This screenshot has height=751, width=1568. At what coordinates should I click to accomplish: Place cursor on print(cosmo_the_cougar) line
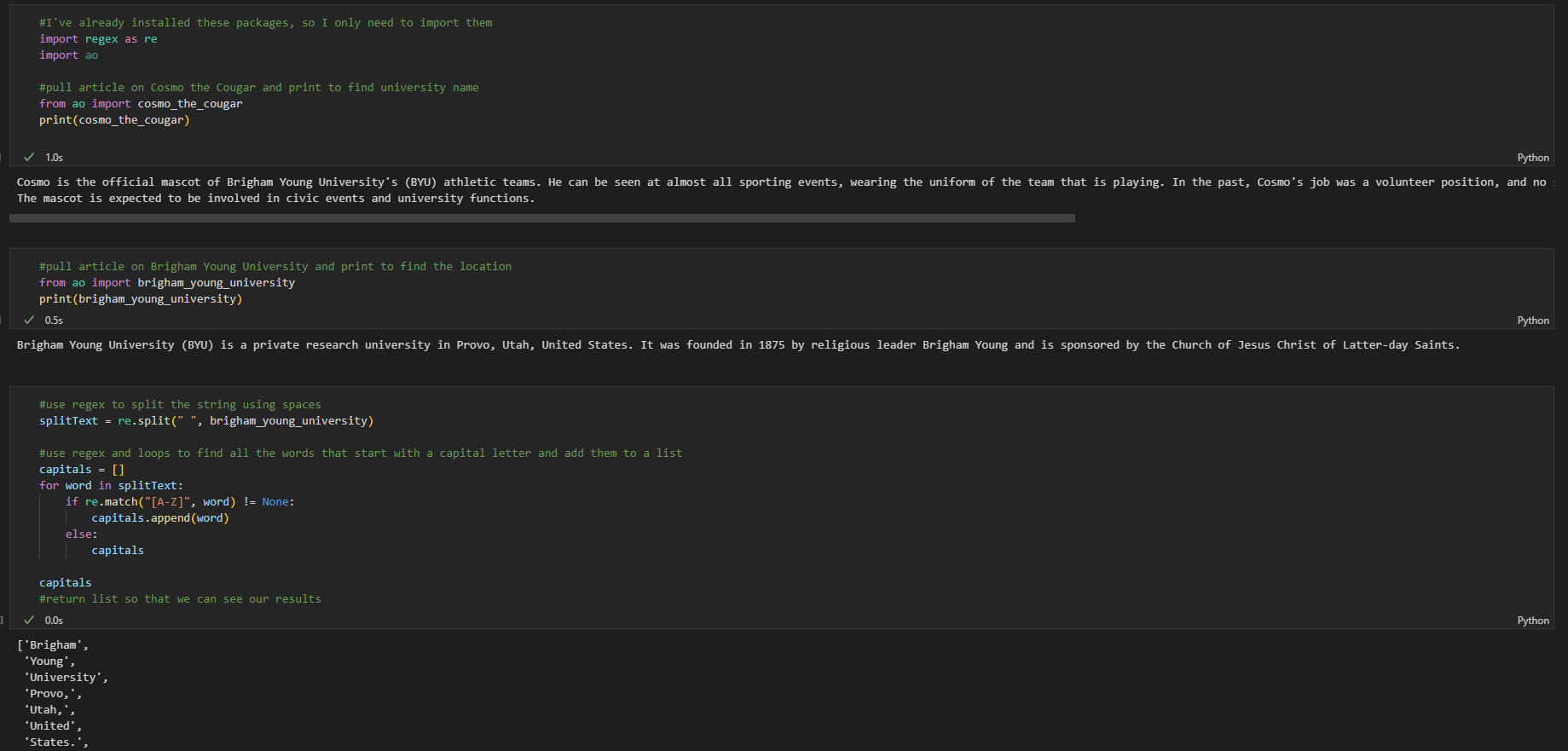[x=114, y=120]
